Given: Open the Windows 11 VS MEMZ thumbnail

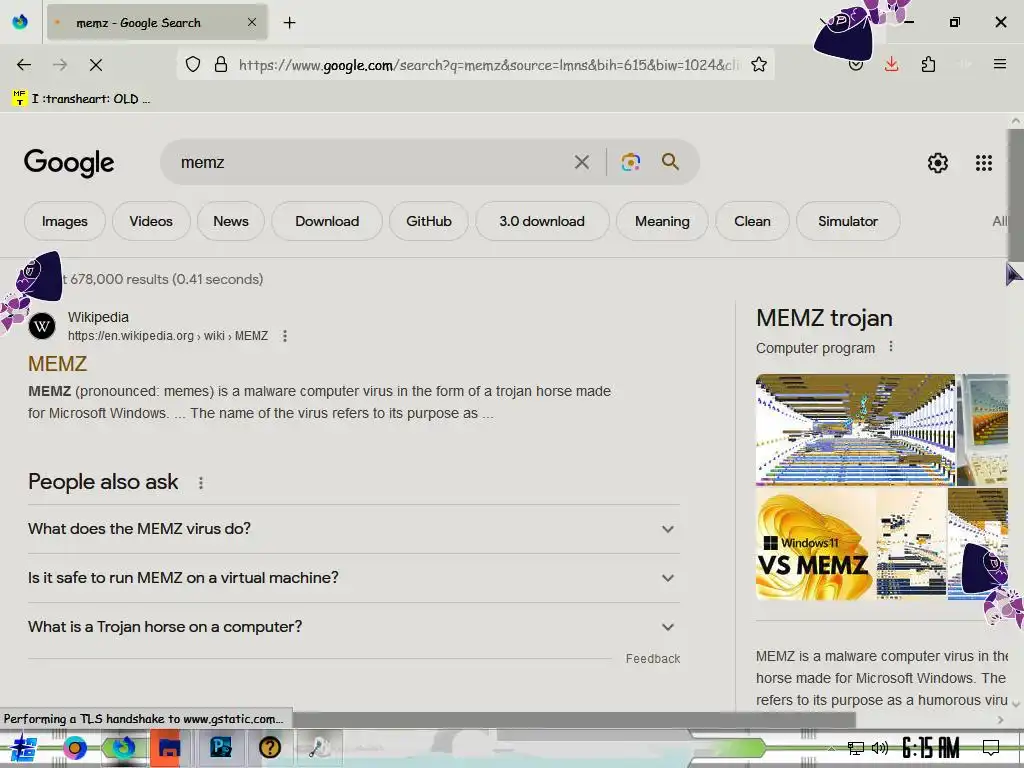Looking at the screenshot, I should [x=815, y=545].
